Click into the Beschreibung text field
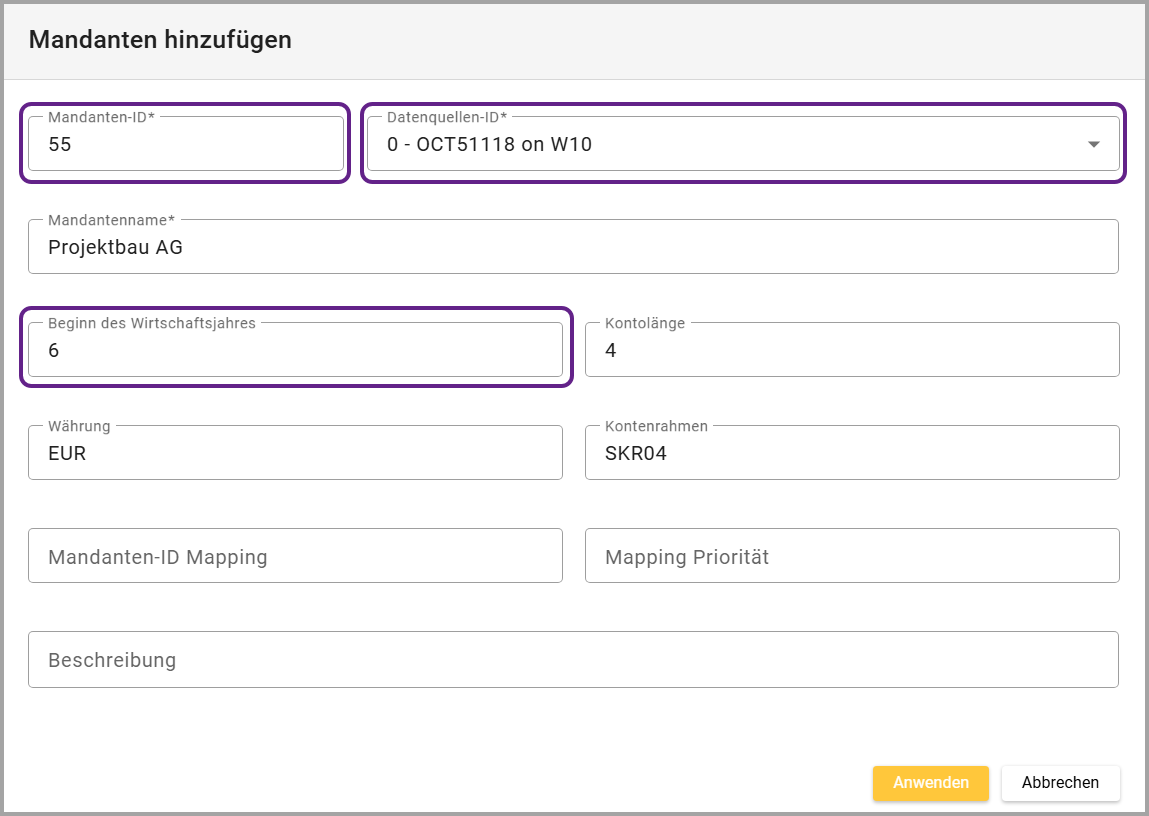The image size is (1149, 816). coord(572,660)
